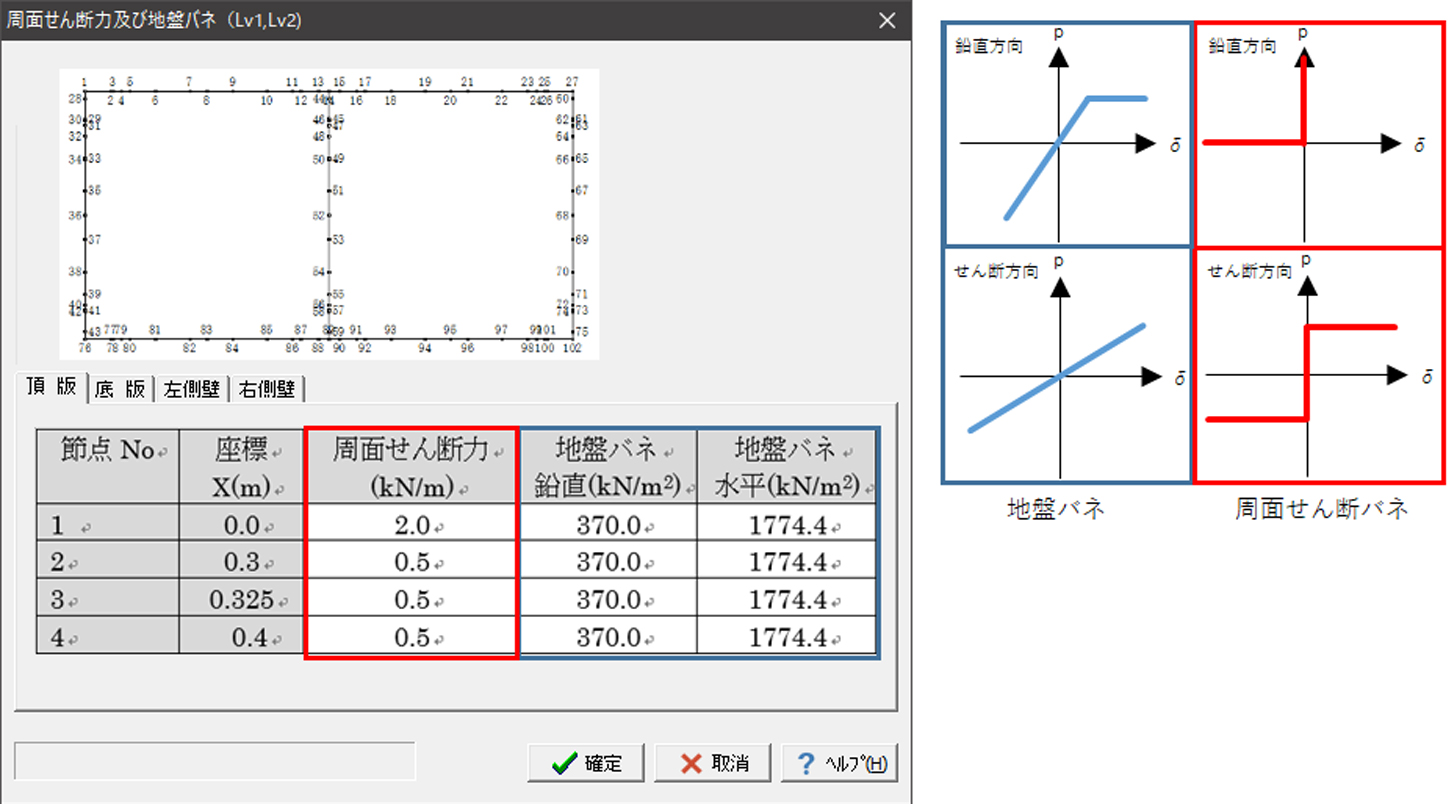Click 水平 spring cell 1774.4 for node 4

[787, 637]
